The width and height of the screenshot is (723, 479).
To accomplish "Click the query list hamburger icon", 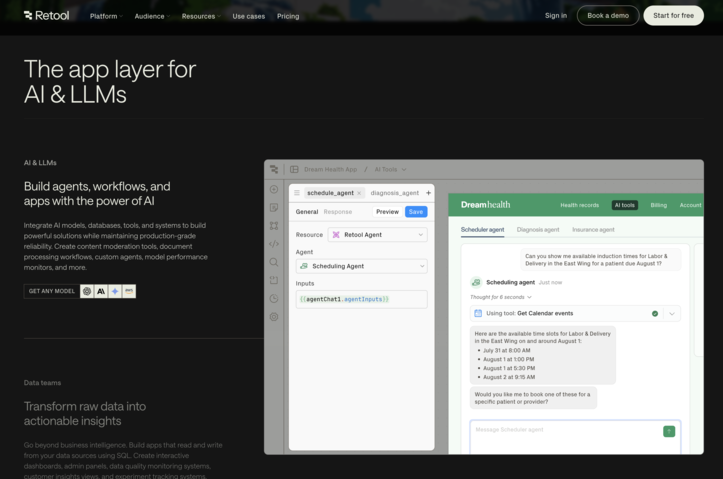I will pos(297,193).
